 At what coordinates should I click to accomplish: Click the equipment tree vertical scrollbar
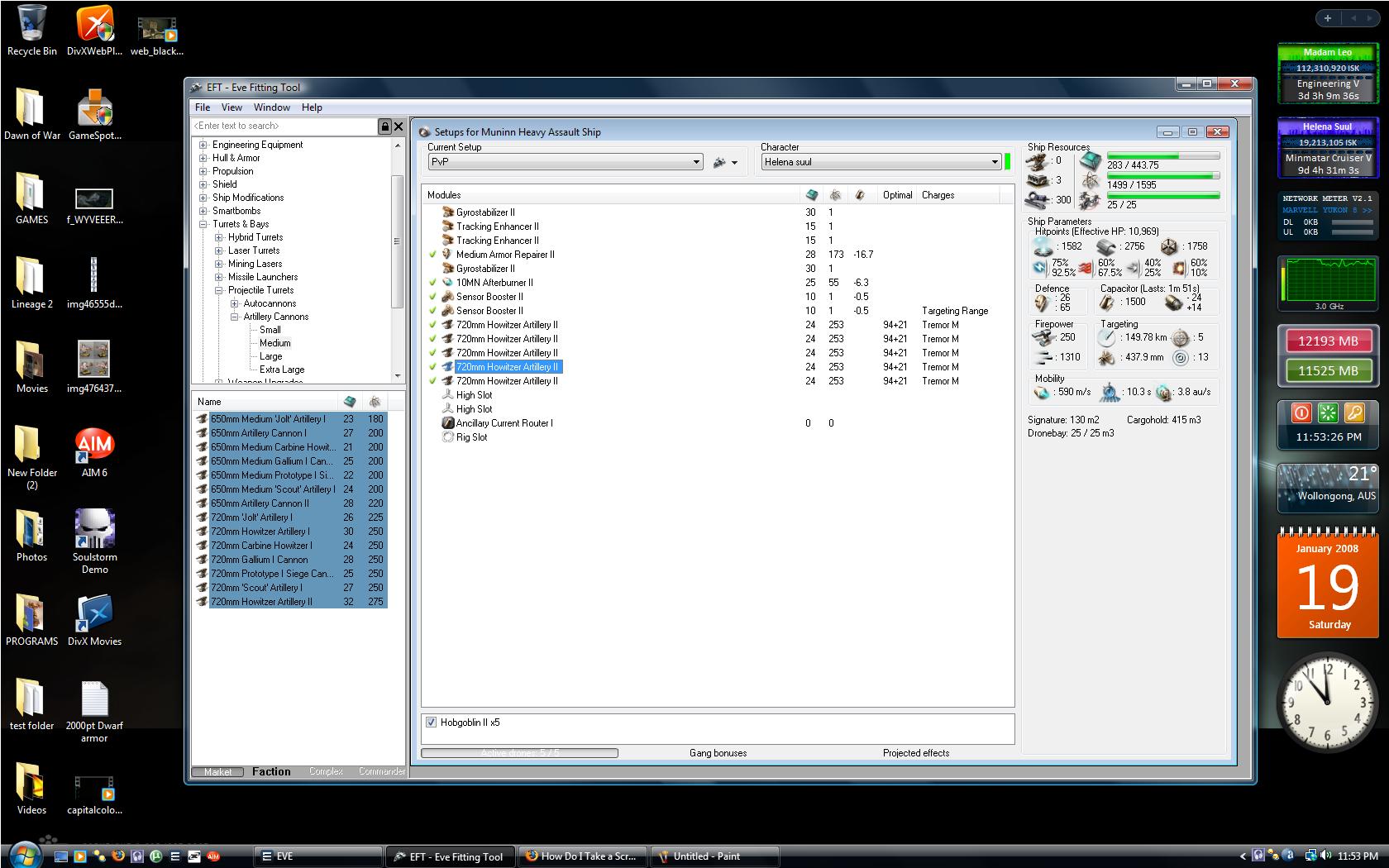398,260
